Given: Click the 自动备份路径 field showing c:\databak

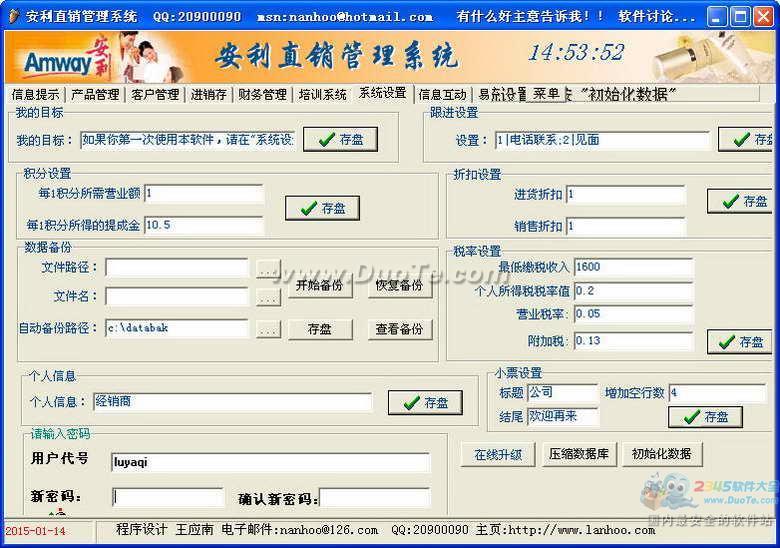Looking at the screenshot, I should click(x=177, y=328).
